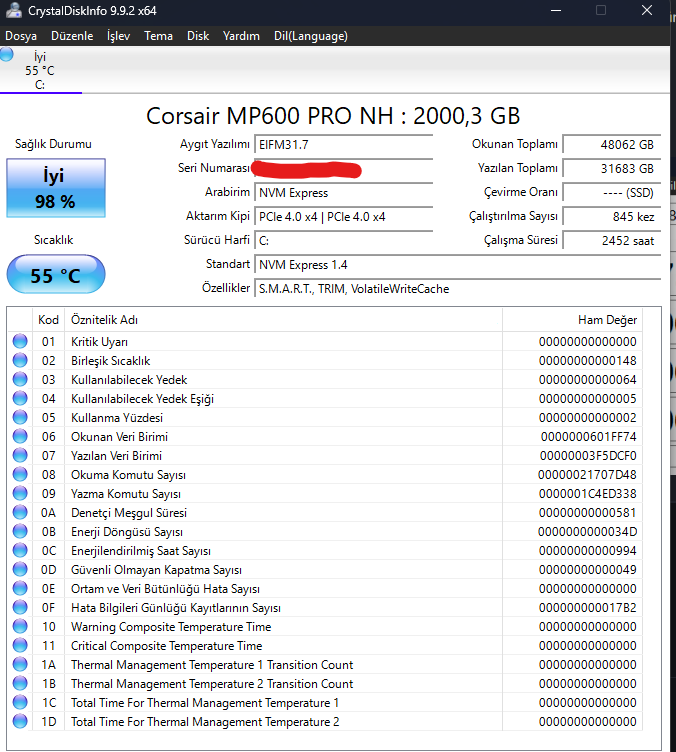Image resolution: width=676 pixels, height=752 pixels.
Task: Click status orb for Yazma Komutu Sayısı row
Action: pyautogui.click(x=20, y=494)
